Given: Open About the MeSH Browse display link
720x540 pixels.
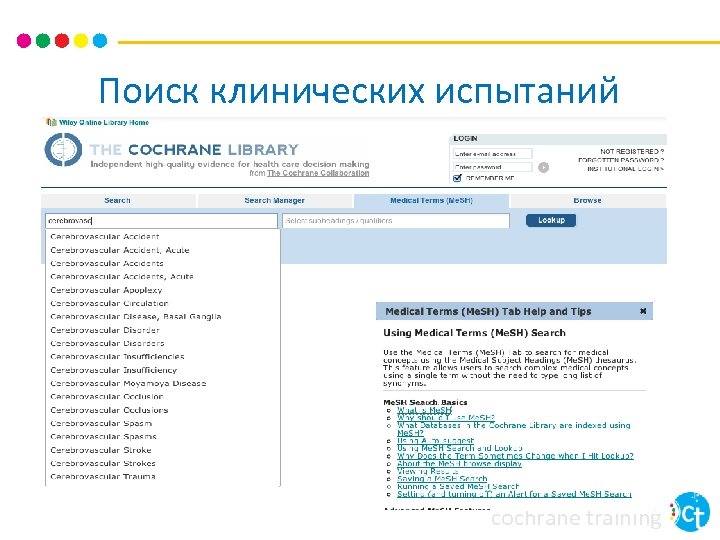Looking at the screenshot, I should 459,463.
